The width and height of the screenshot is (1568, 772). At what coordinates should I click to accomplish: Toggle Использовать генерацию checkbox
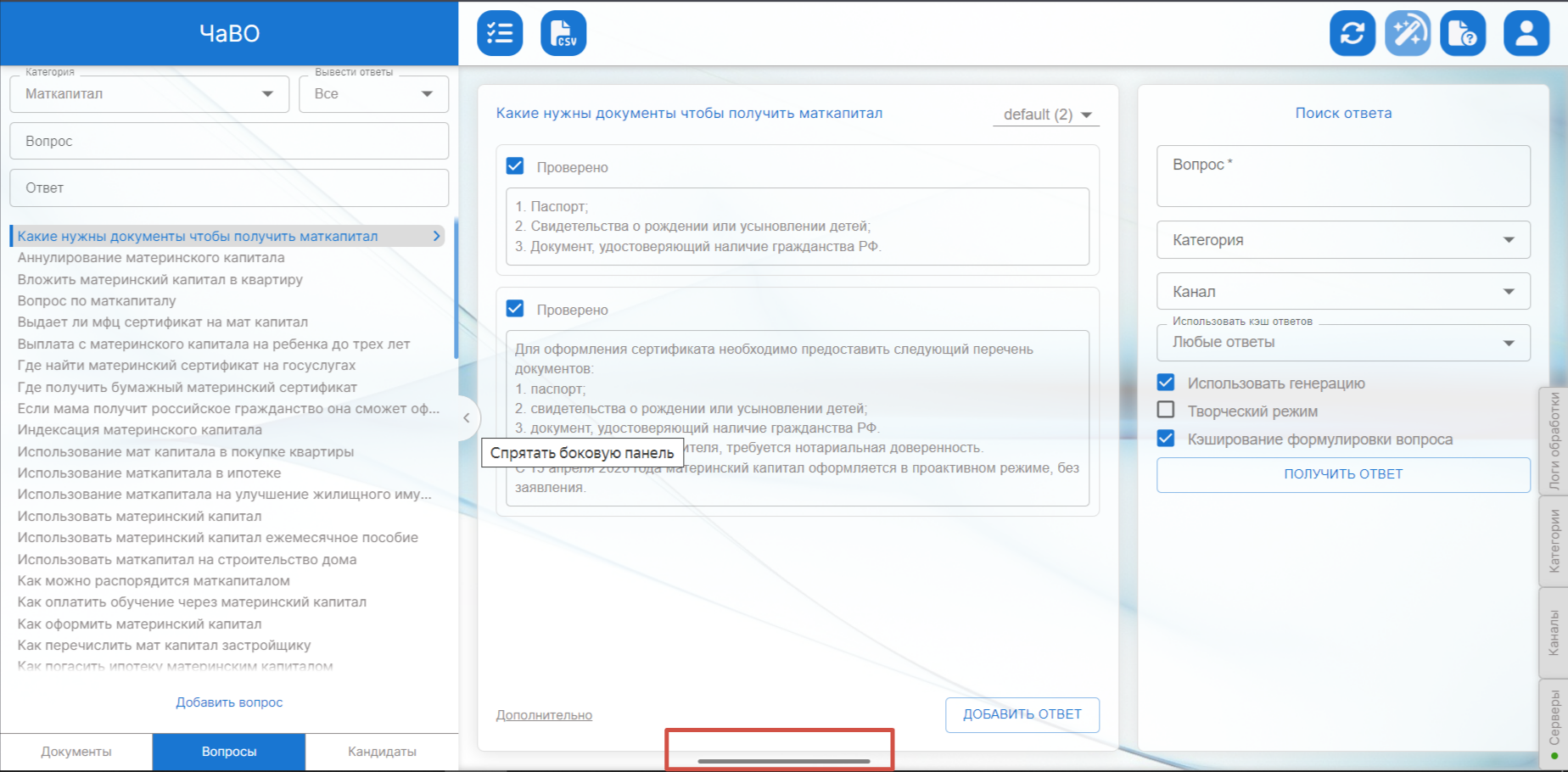point(1166,383)
